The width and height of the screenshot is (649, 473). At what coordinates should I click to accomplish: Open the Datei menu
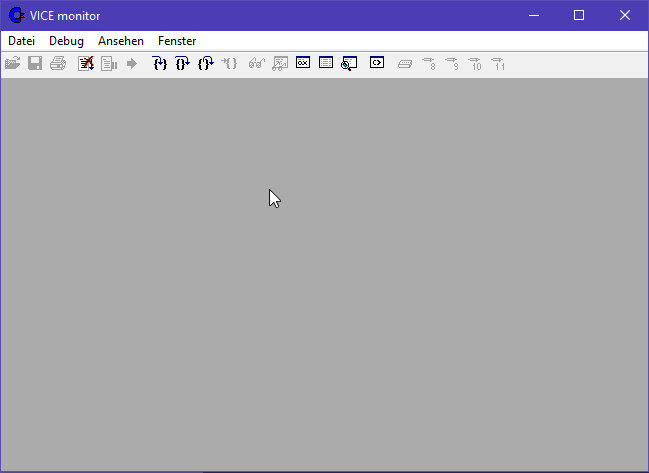coord(21,41)
